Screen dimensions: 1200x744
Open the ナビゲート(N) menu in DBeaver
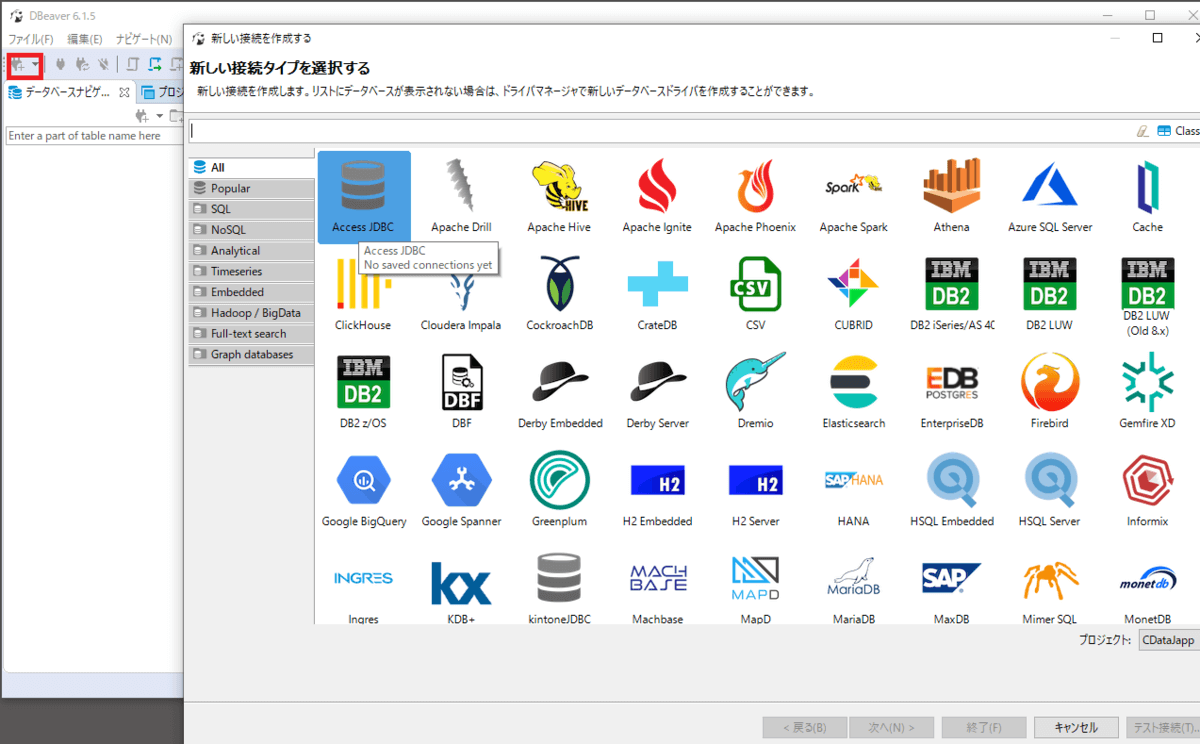(144, 39)
